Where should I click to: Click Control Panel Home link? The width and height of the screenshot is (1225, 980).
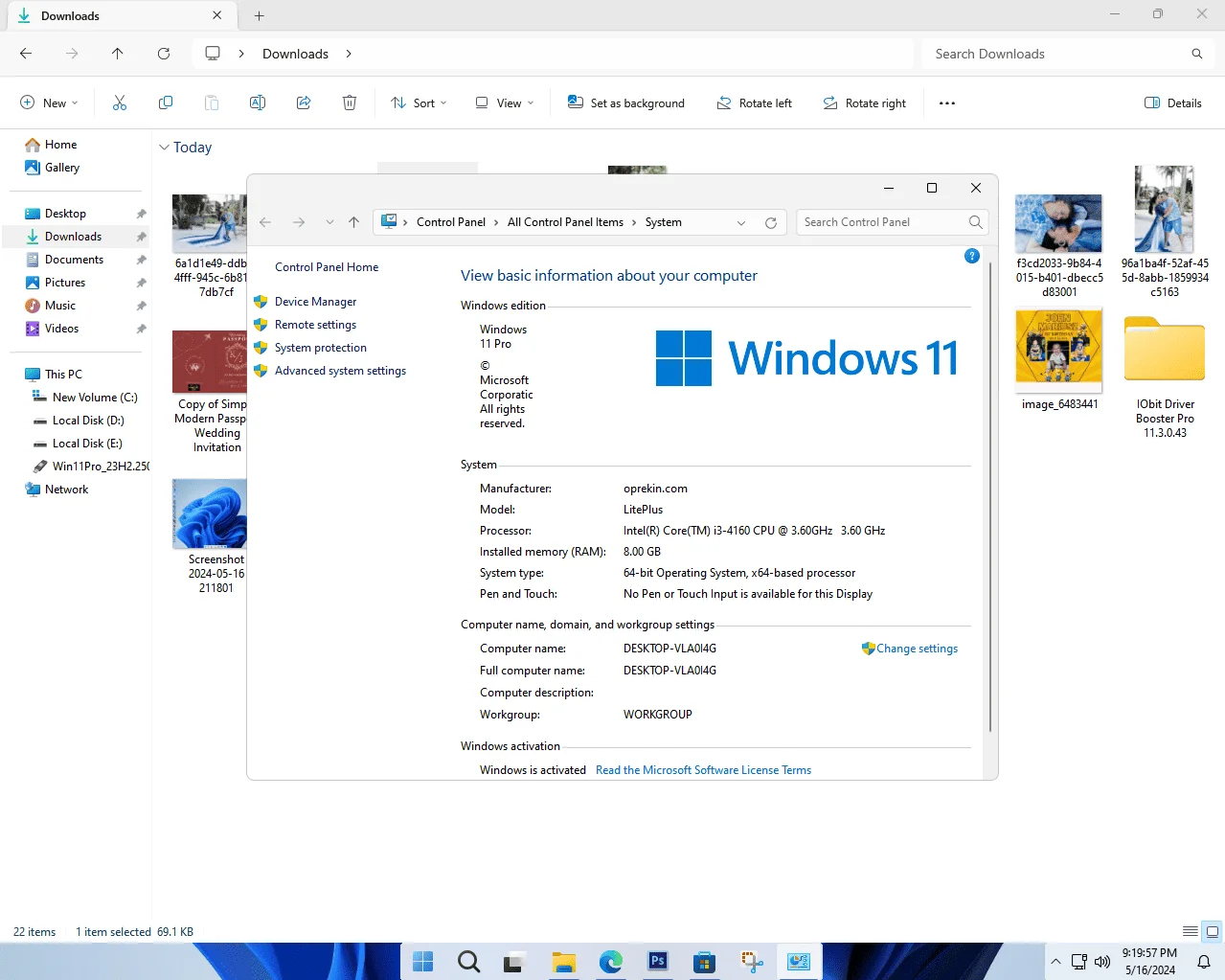click(327, 267)
